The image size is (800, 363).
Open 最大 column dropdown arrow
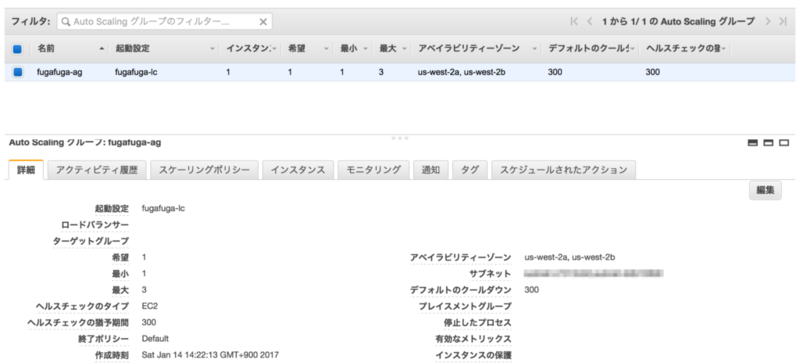click(x=404, y=50)
